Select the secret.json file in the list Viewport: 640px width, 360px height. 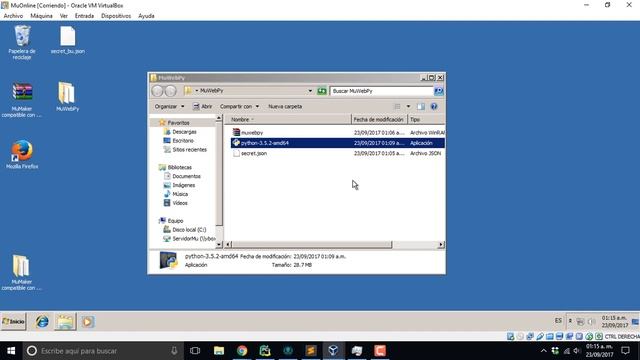pyautogui.click(x=338, y=153)
